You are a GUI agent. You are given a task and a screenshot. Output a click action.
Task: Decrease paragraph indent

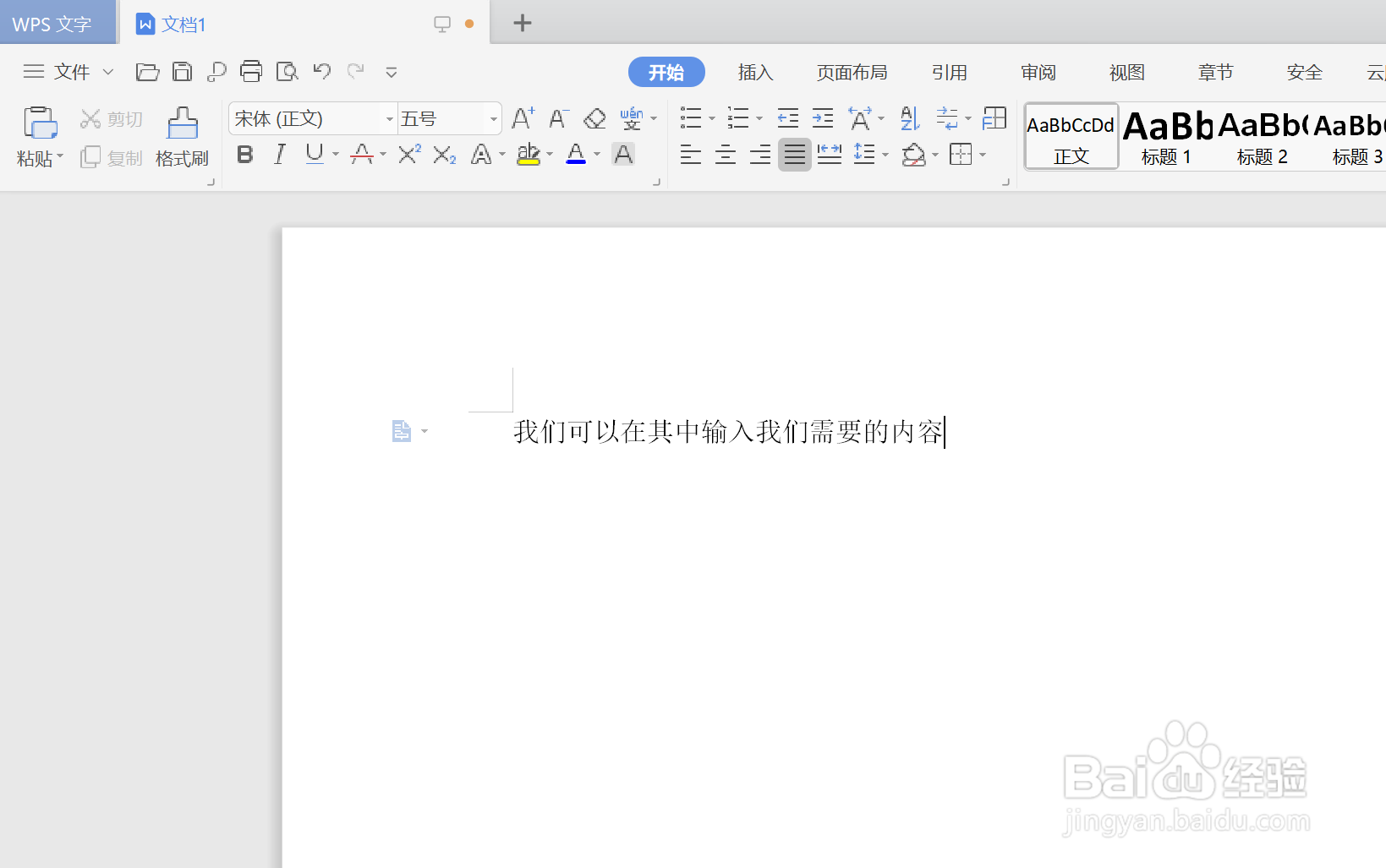pos(787,118)
